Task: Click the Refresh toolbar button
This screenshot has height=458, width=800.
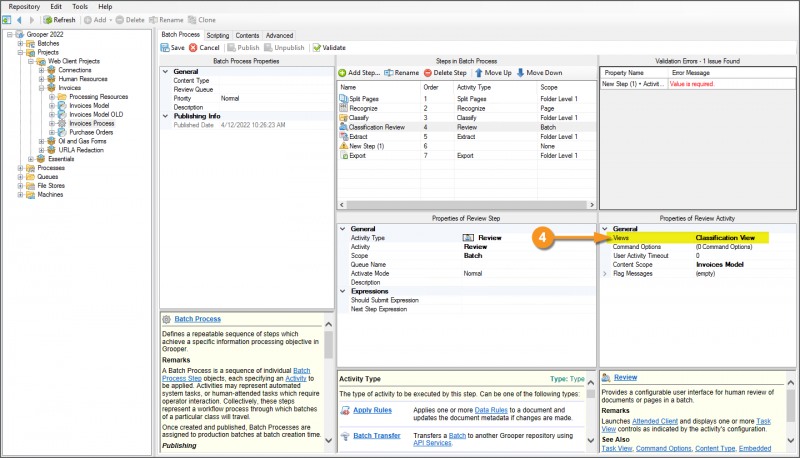Action: [x=59, y=20]
